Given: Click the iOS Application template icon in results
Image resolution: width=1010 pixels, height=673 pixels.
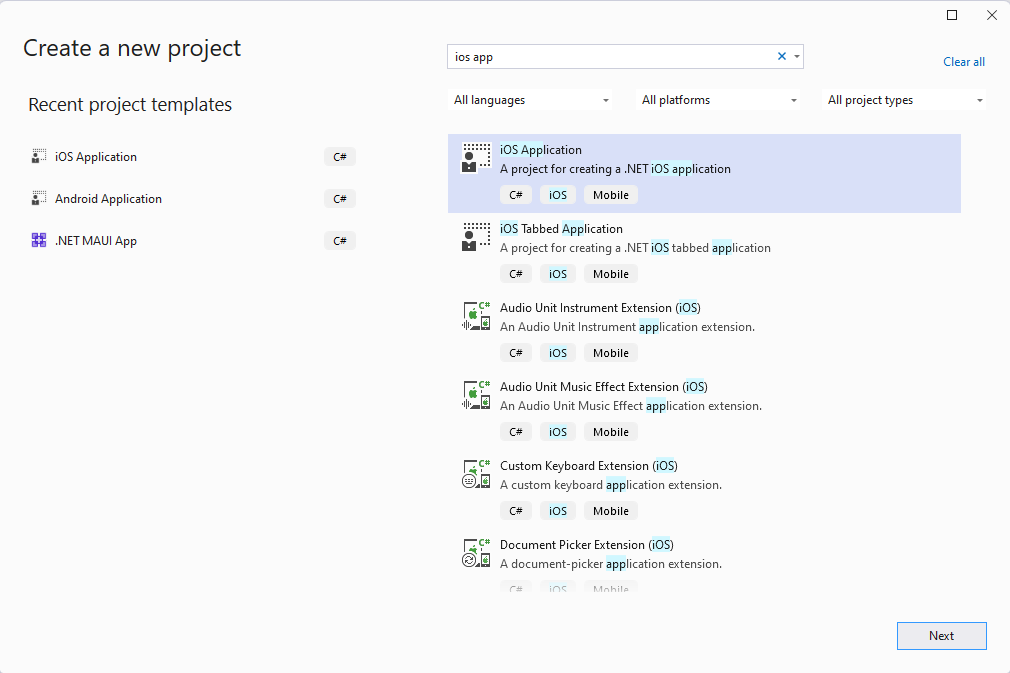Looking at the screenshot, I should pyautogui.click(x=476, y=158).
